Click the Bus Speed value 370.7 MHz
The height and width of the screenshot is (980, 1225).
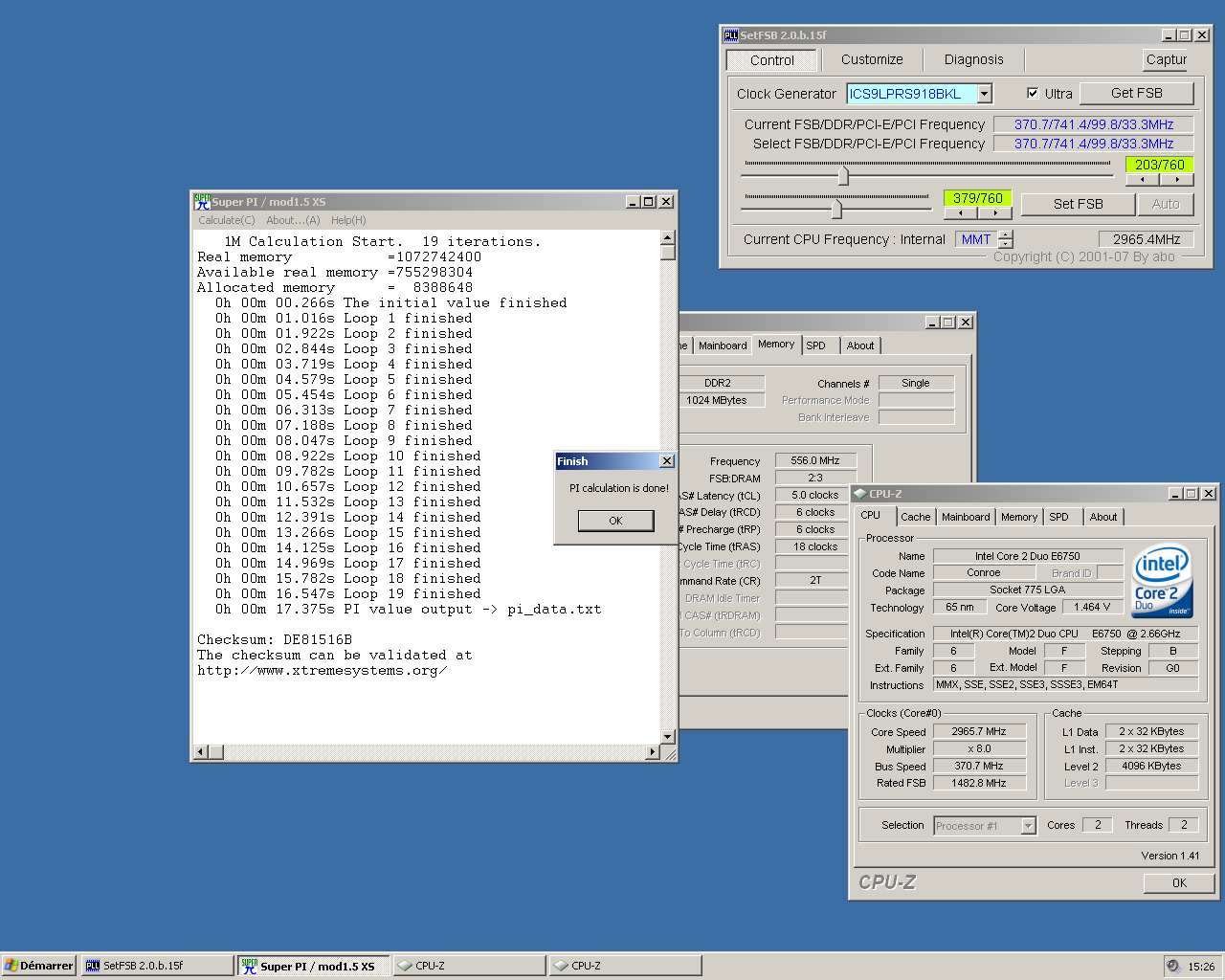point(979,766)
